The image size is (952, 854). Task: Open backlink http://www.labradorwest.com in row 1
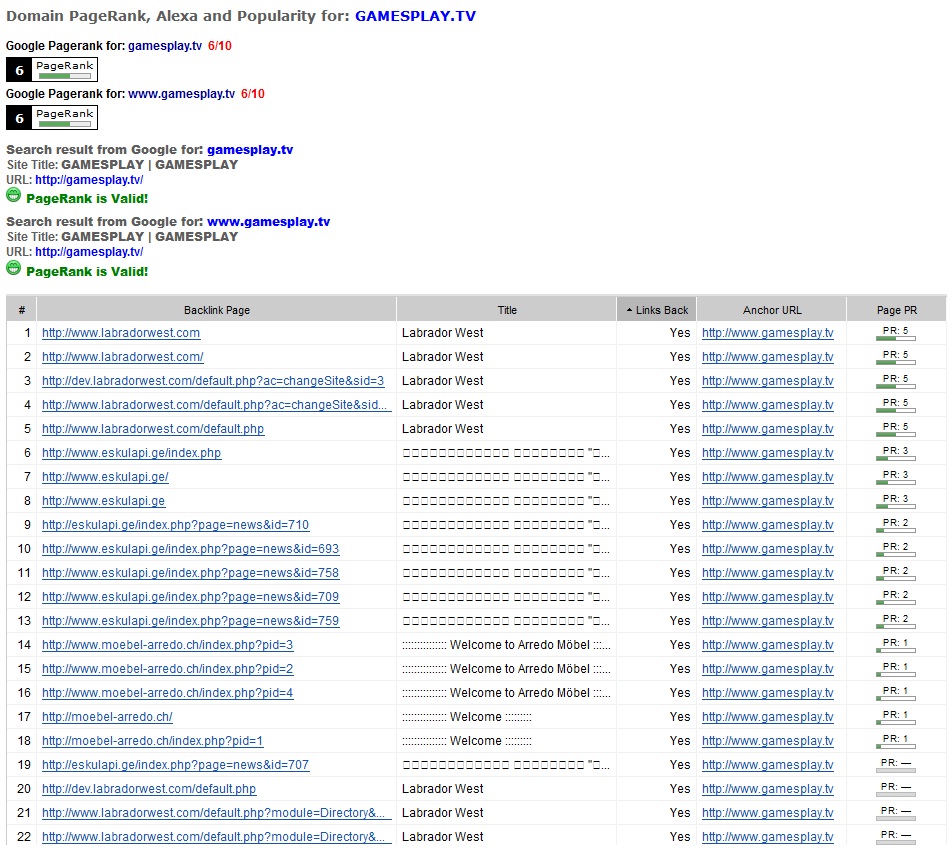121,333
